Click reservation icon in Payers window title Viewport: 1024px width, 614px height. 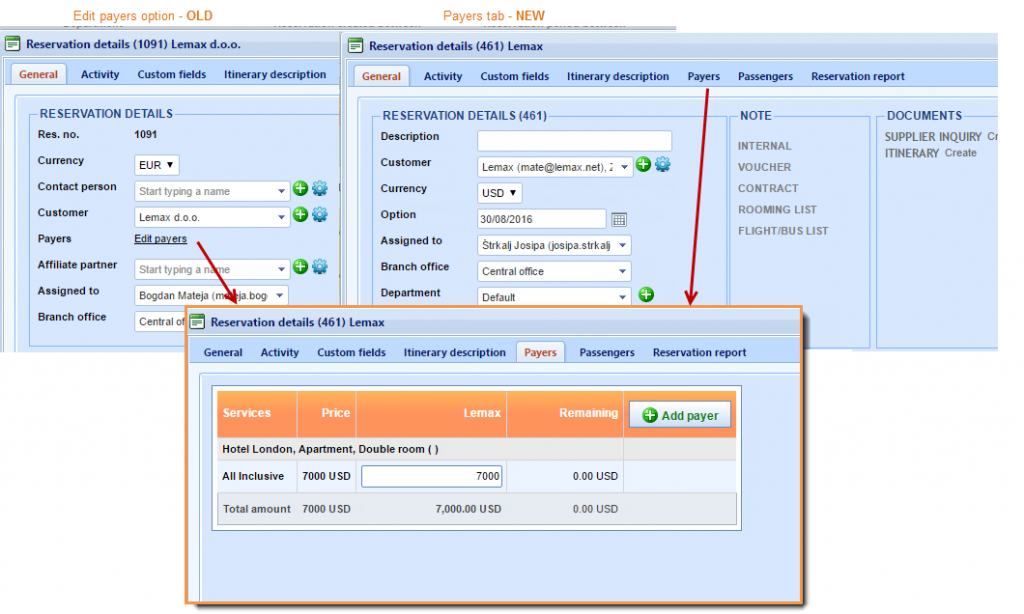pyautogui.click(x=197, y=322)
